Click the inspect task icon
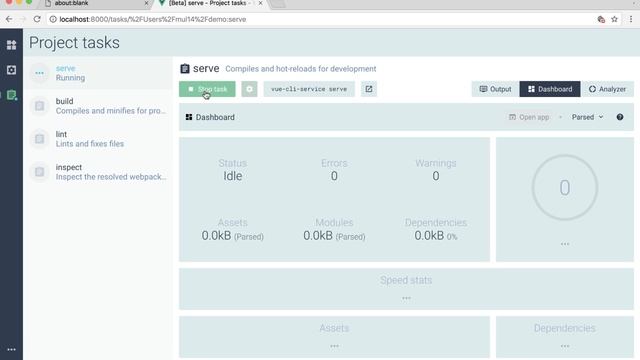This screenshot has width=640, height=360. tap(40, 172)
